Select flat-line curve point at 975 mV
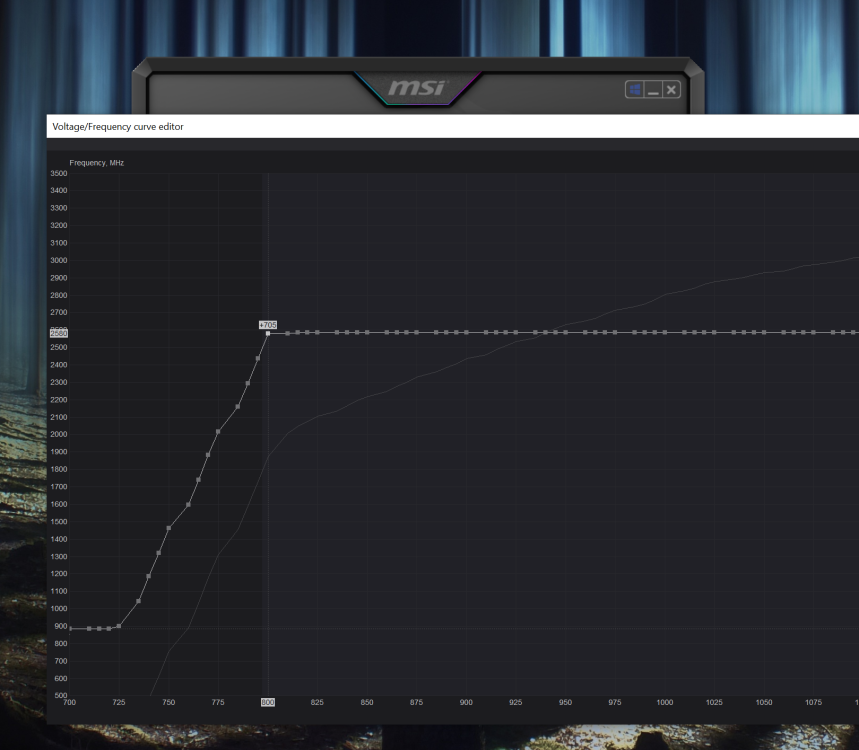Screen dimensions: 859x750 [615, 333]
